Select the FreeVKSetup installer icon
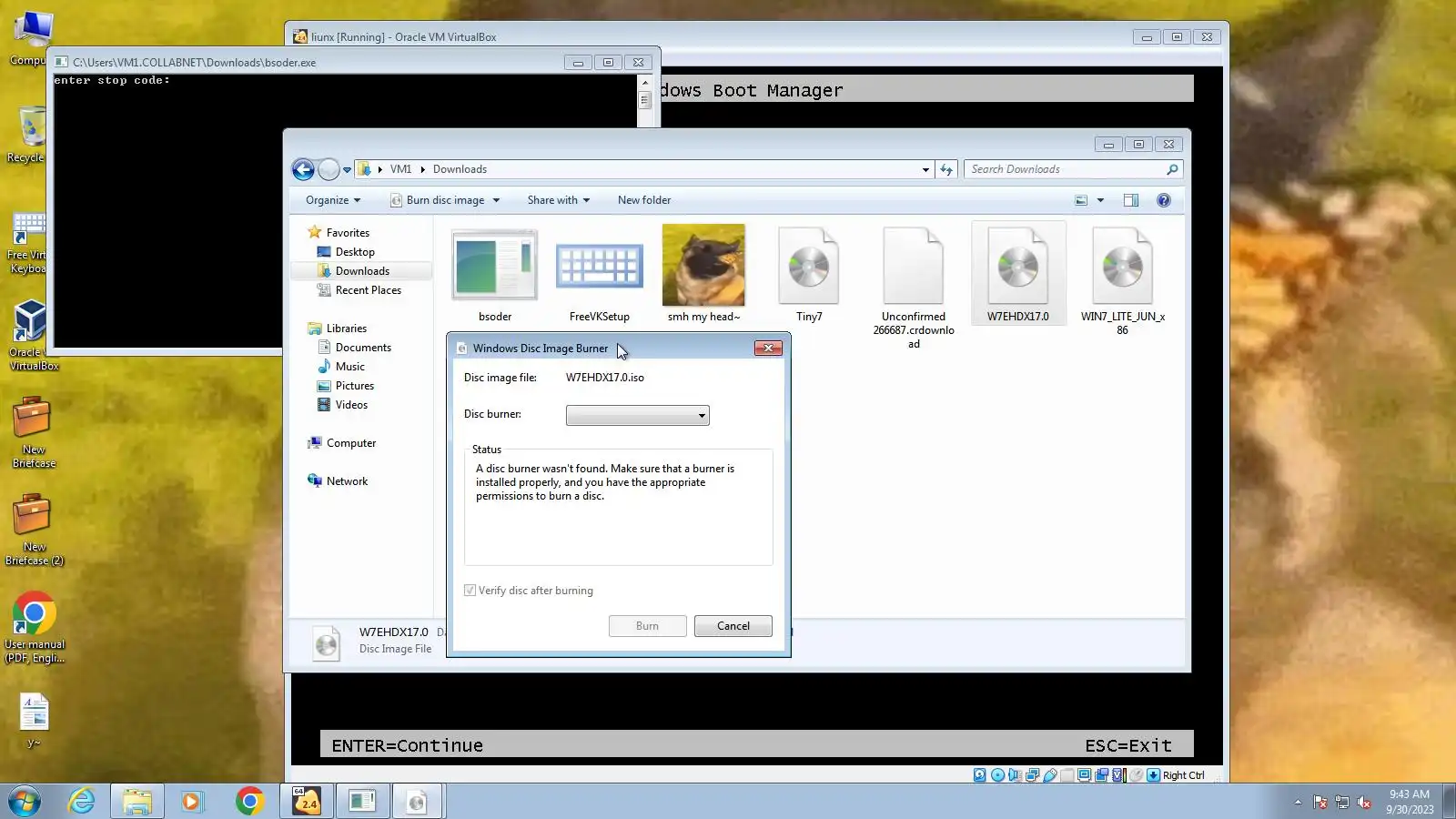Viewport: 1456px width, 819px height. tap(600, 275)
